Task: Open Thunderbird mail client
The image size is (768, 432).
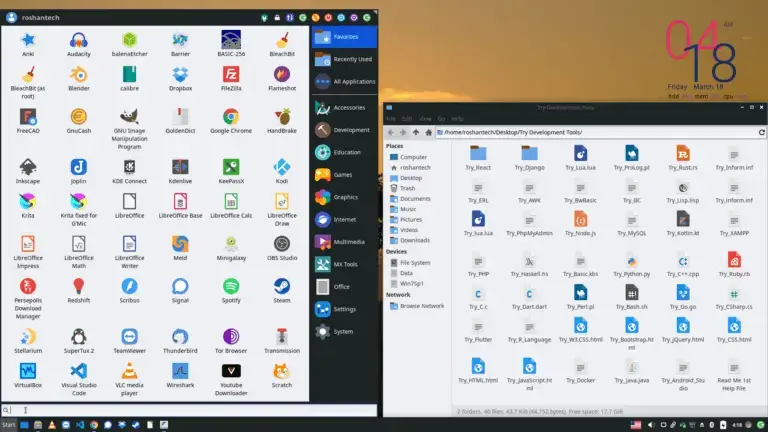Action: tap(180, 341)
